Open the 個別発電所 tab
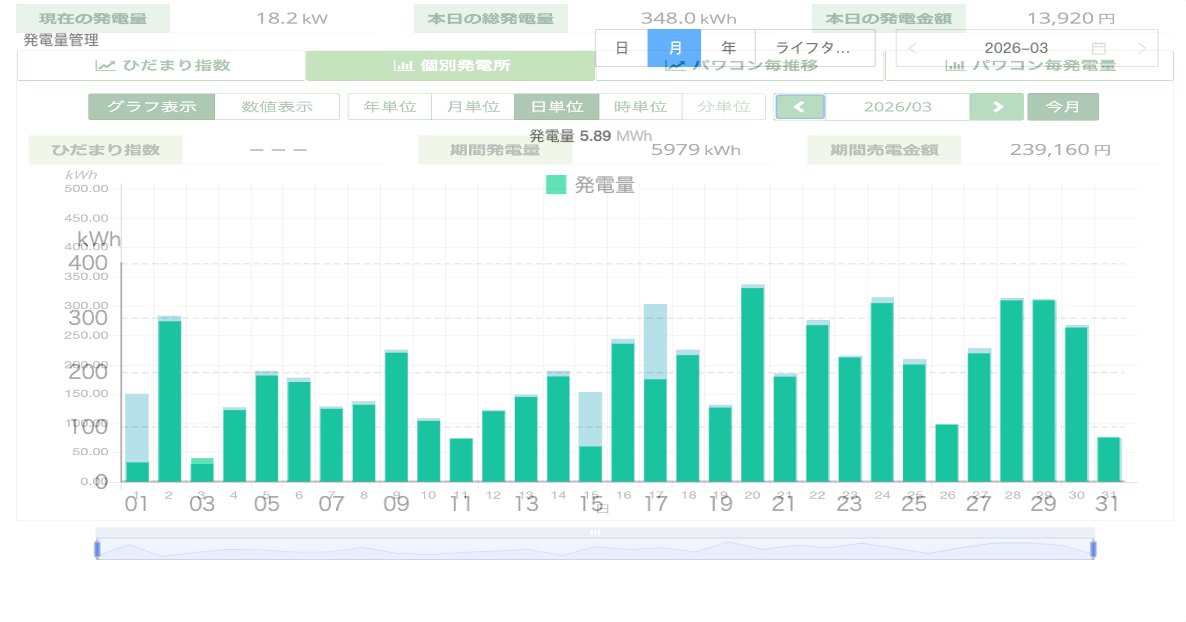1186x622 pixels. point(451,66)
